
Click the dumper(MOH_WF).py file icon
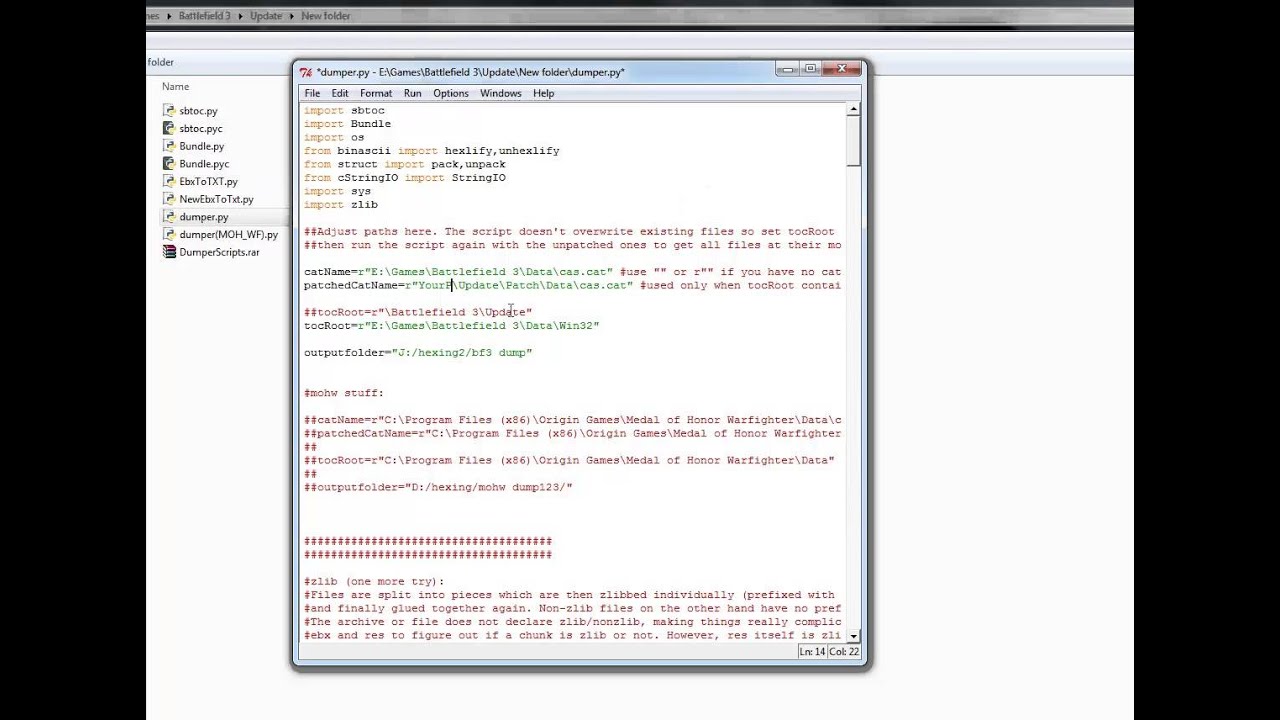[x=169, y=234]
